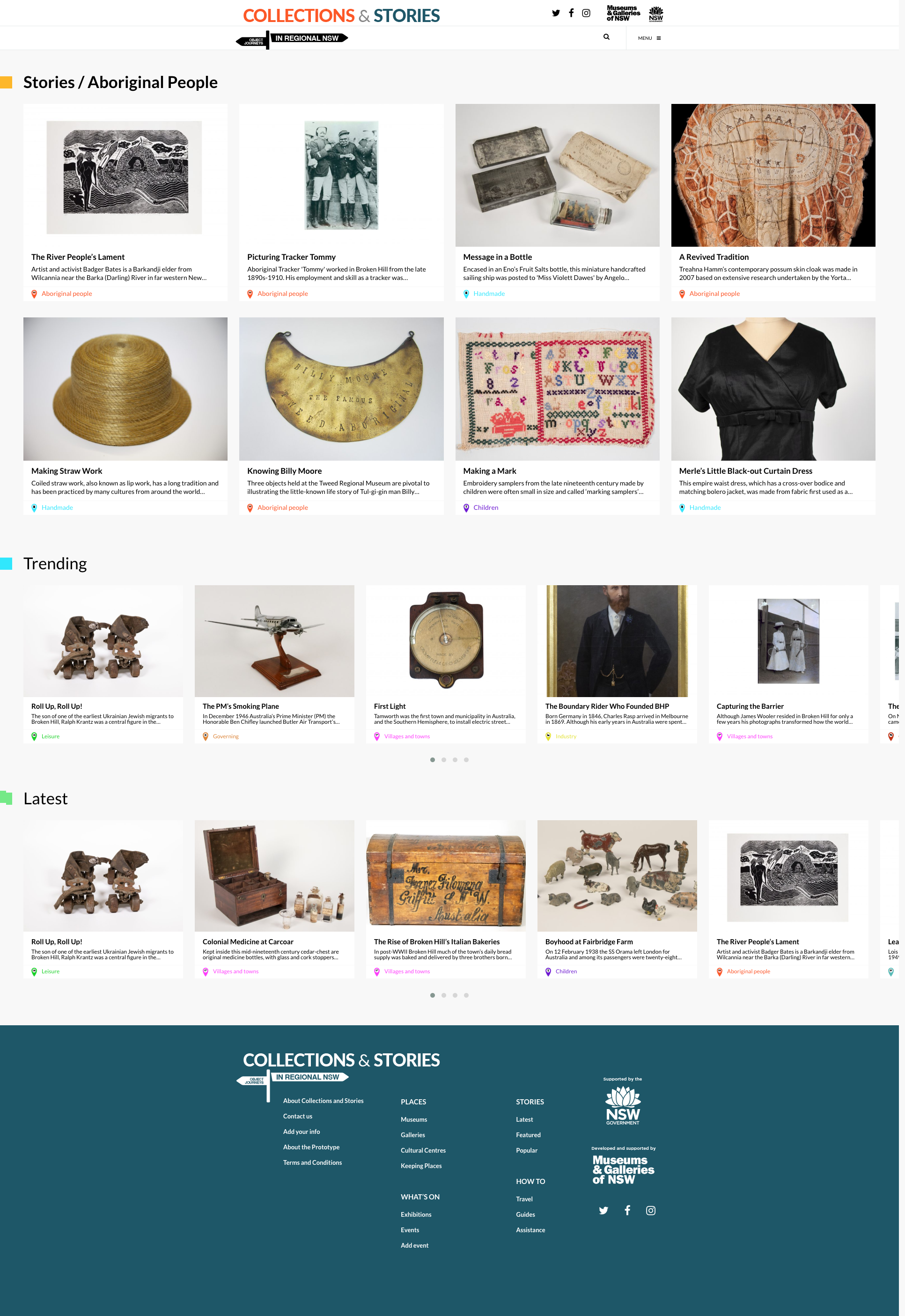Image resolution: width=905 pixels, height=1316 pixels.
Task: Select third Latest carousel dot
Action: (455, 995)
